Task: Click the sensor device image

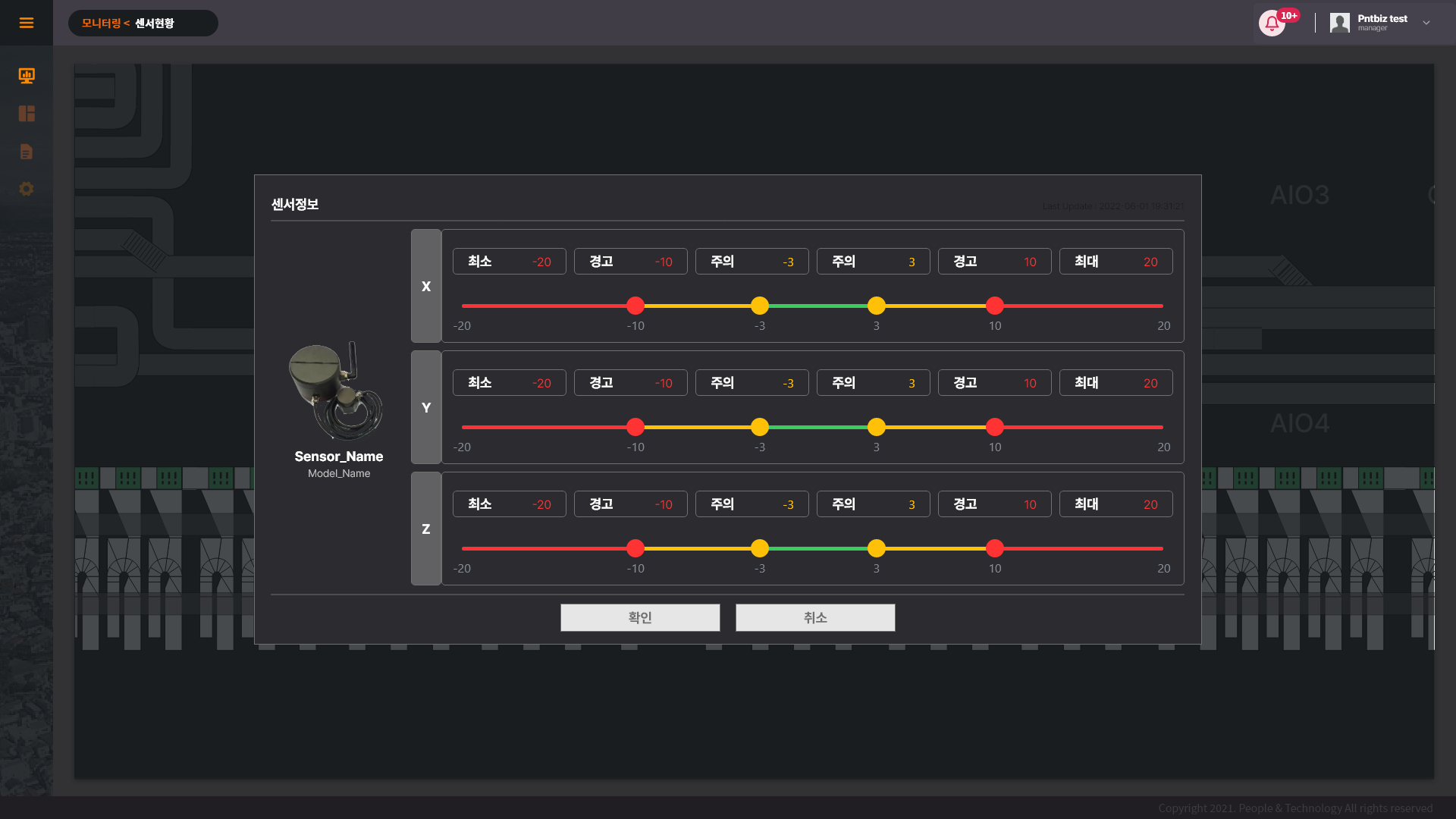Action: point(336,391)
